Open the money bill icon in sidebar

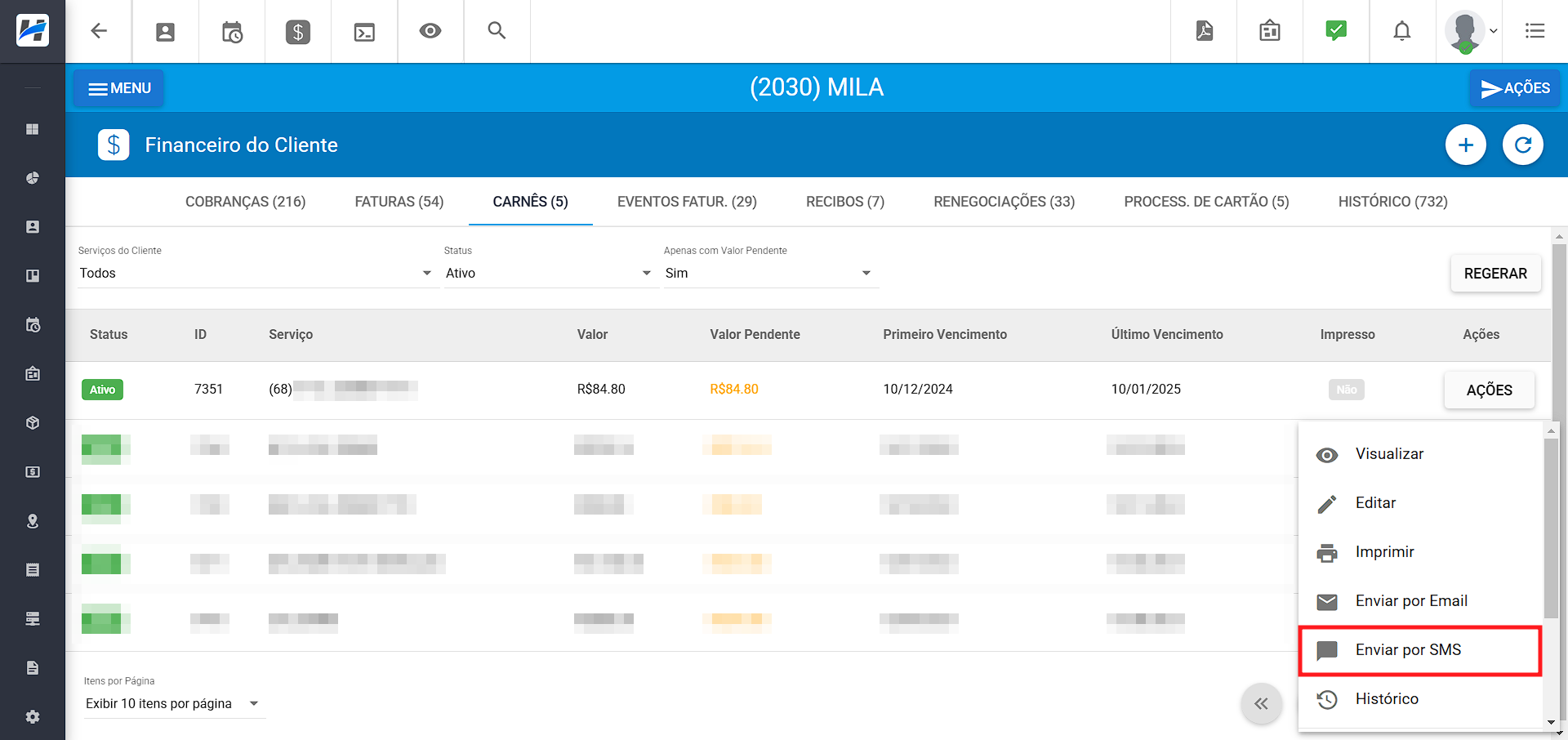point(33,472)
